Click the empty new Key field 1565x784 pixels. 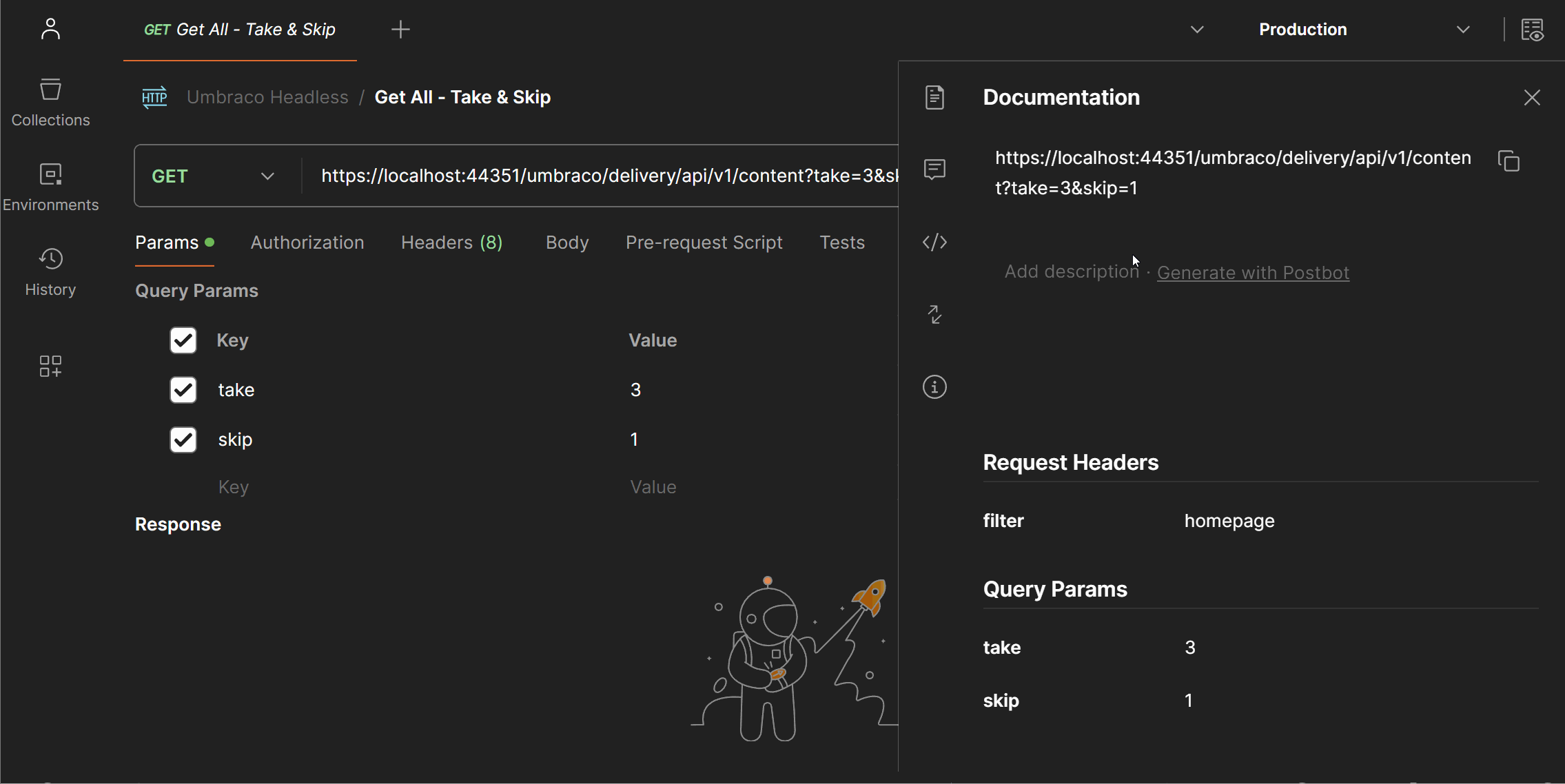[234, 487]
